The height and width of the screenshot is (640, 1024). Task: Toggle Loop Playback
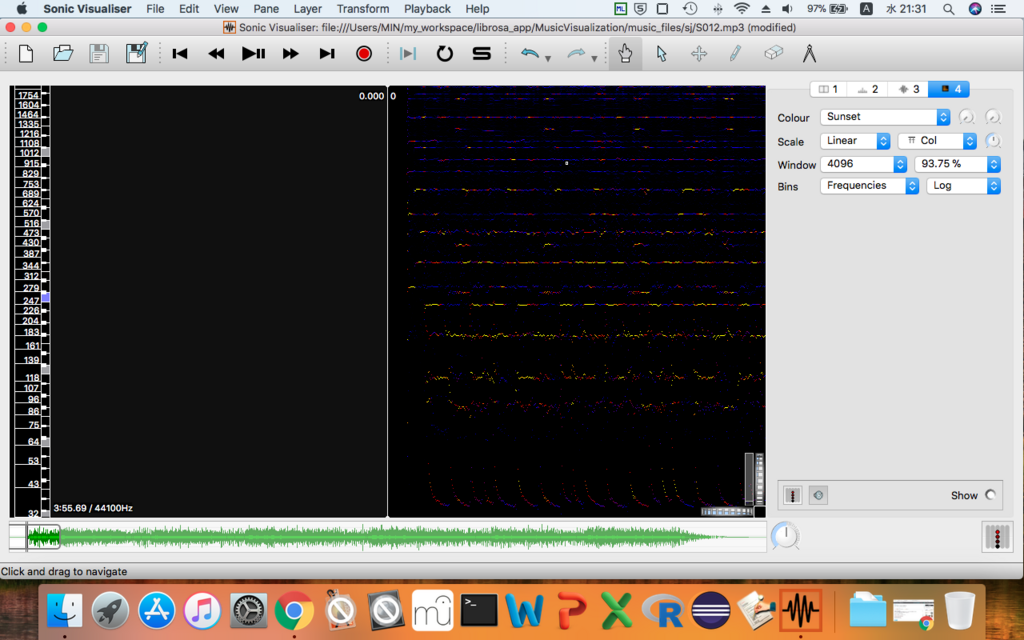pyautogui.click(x=445, y=54)
